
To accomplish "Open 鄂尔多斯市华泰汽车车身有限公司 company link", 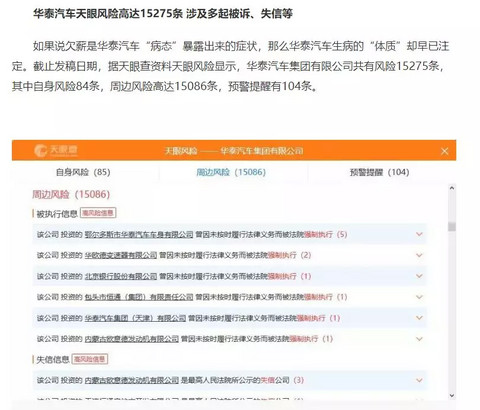I will (x=139, y=234).
